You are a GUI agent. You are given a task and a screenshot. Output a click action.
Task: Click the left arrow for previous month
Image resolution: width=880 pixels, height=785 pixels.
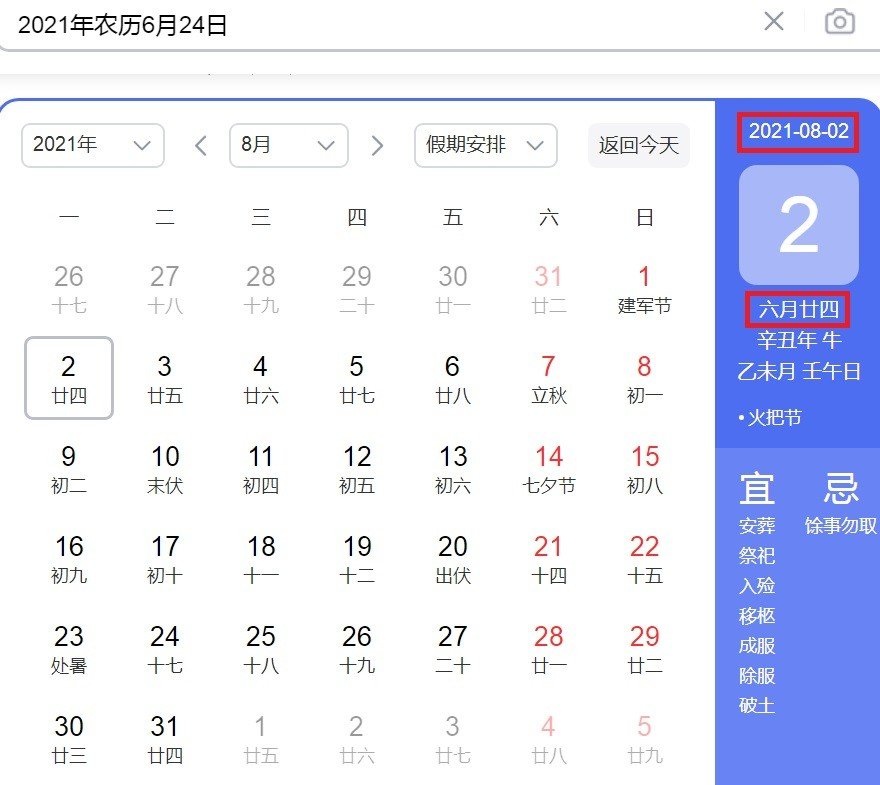click(x=199, y=145)
